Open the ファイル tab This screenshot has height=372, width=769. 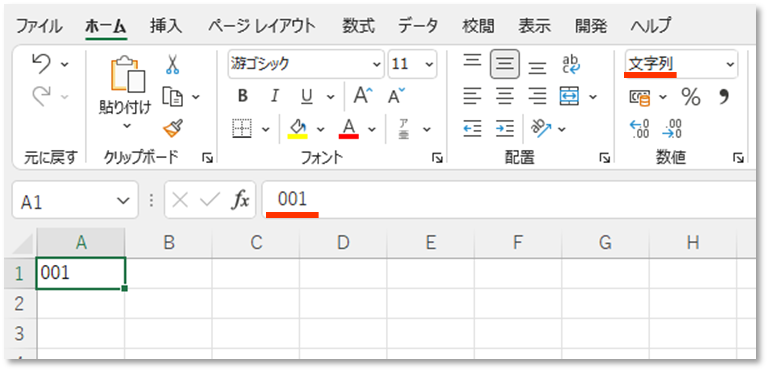(39, 25)
